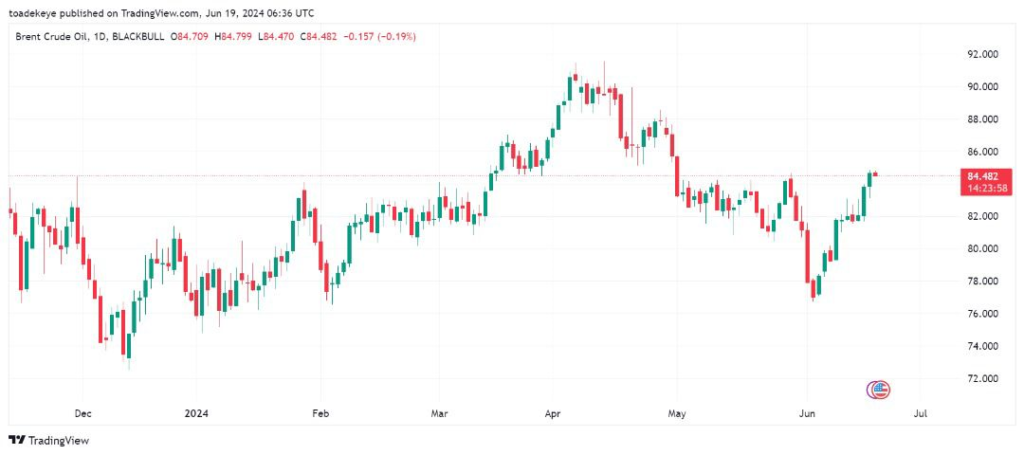Click the Jul marker on time axis
Viewport: 1024px width, 455px height.
[921, 411]
